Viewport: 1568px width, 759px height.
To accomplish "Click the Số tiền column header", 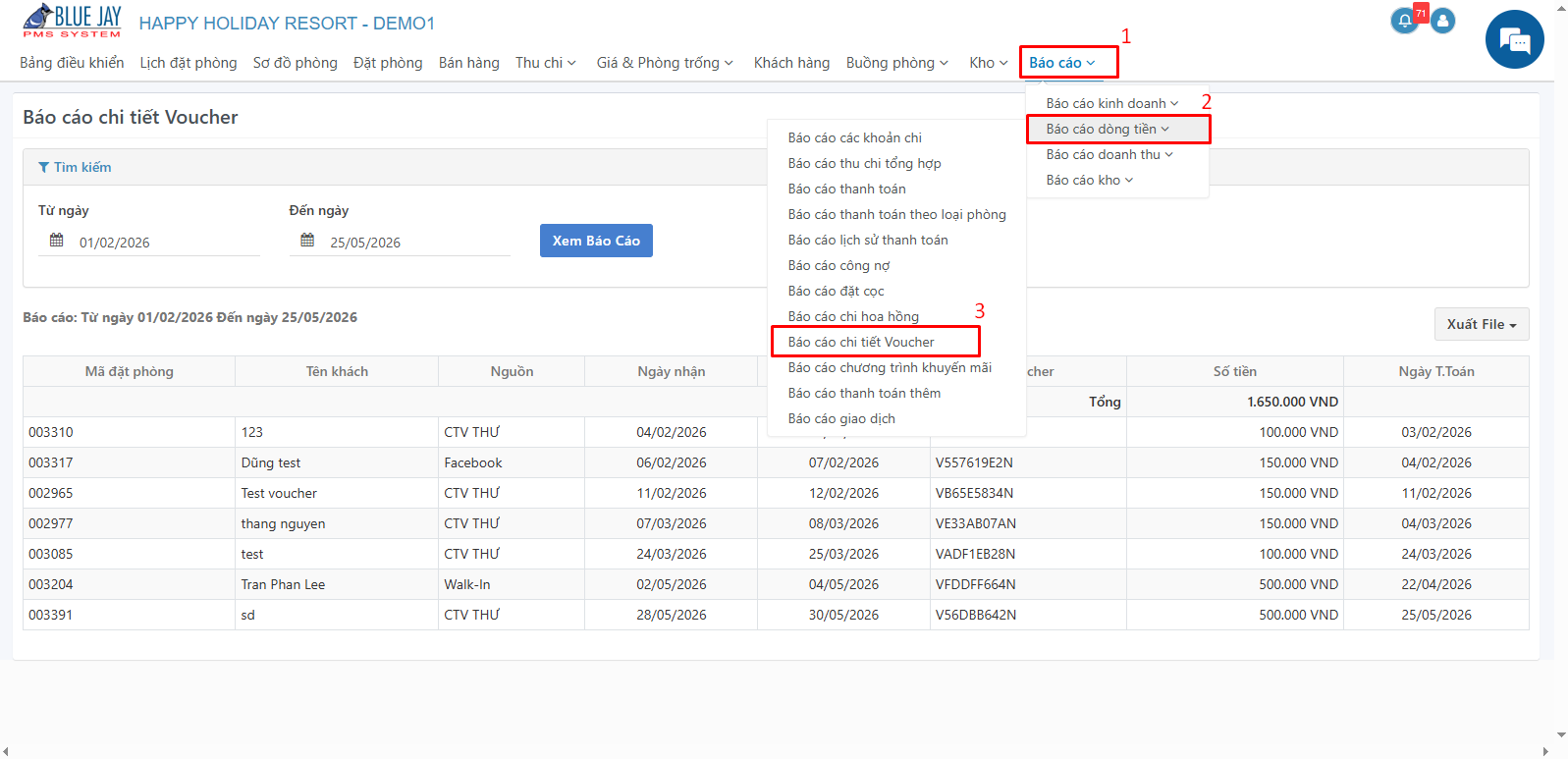I will pos(1235,371).
